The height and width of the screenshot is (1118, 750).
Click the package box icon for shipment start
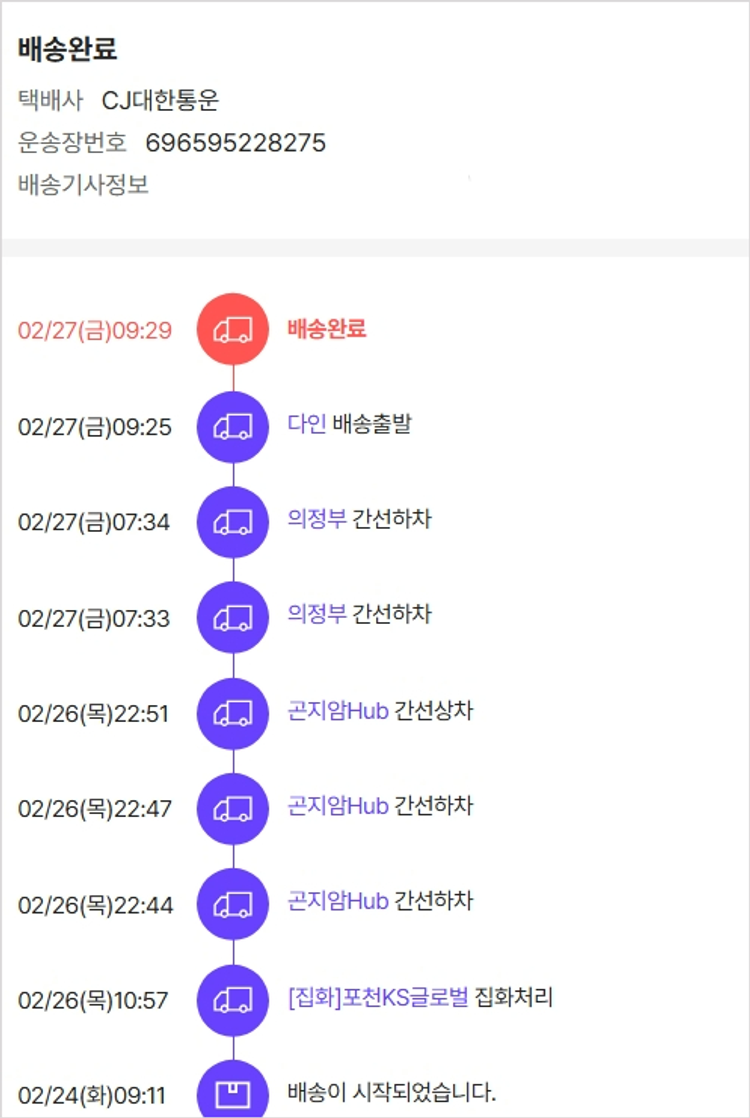pos(233,1091)
